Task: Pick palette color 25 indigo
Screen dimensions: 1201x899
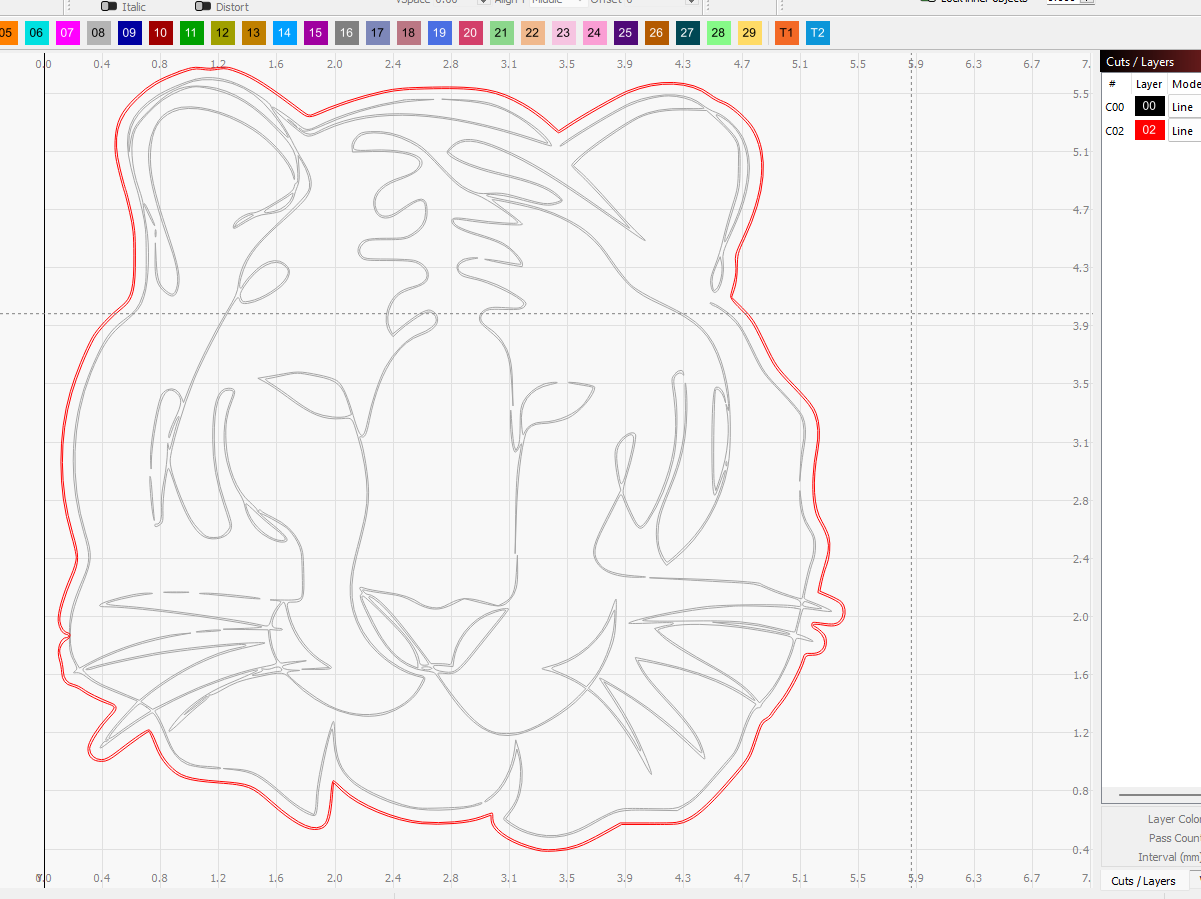Action: tap(625, 33)
